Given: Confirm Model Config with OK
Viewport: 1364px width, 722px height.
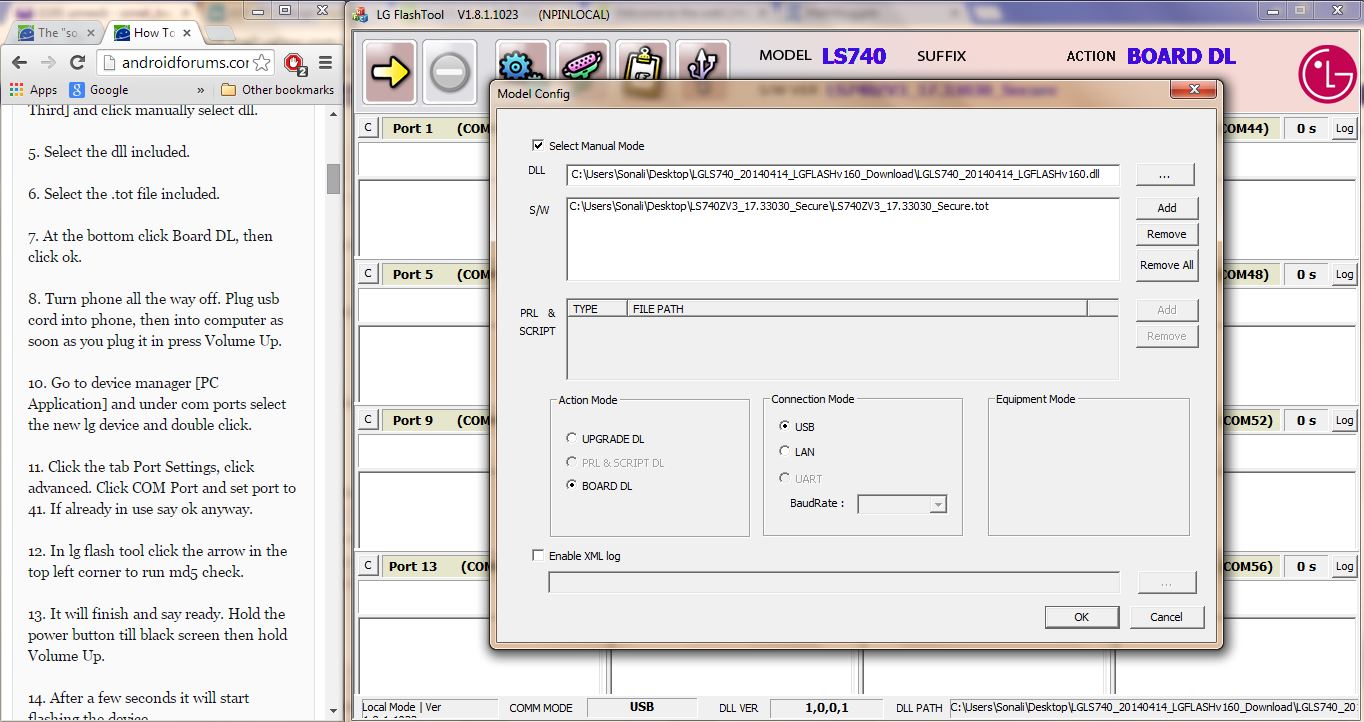Looking at the screenshot, I should point(1081,617).
